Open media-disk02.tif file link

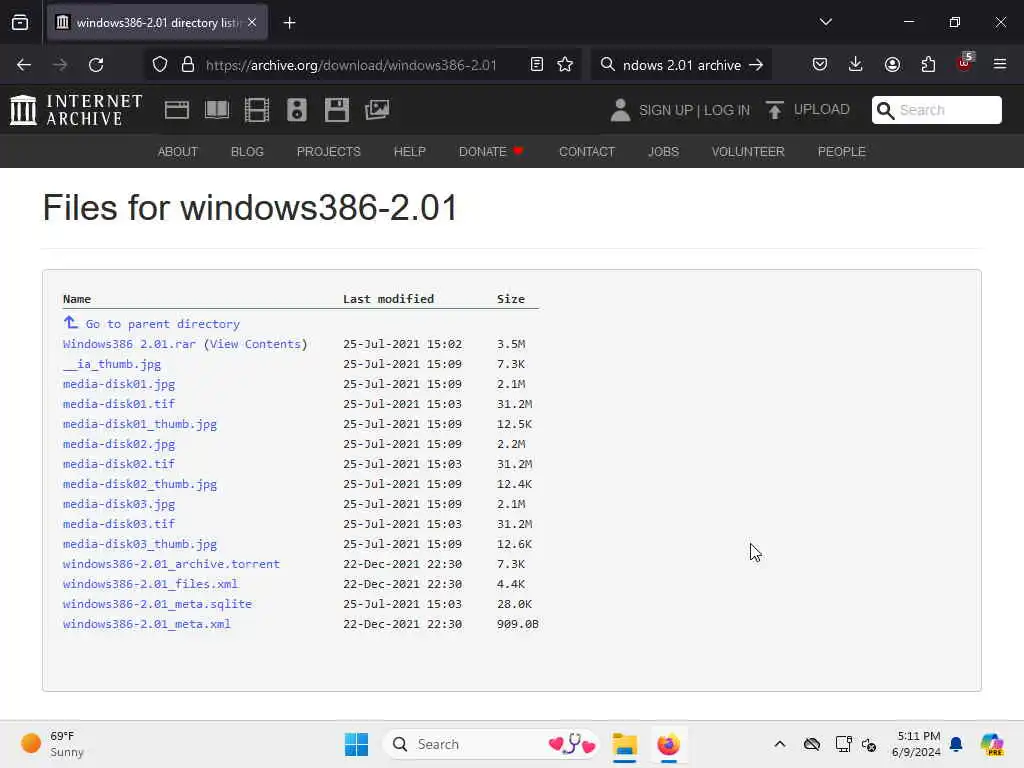coord(119,464)
